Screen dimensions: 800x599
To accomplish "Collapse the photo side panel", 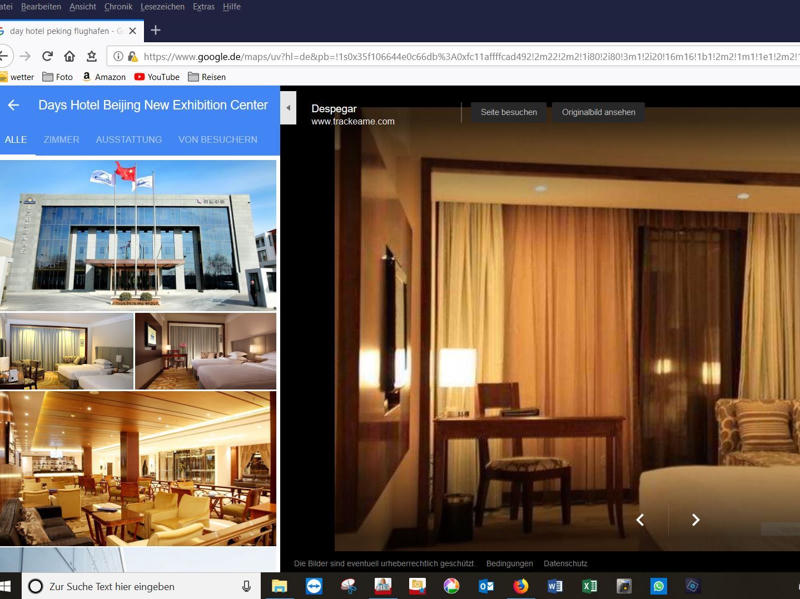I will coord(288,108).
